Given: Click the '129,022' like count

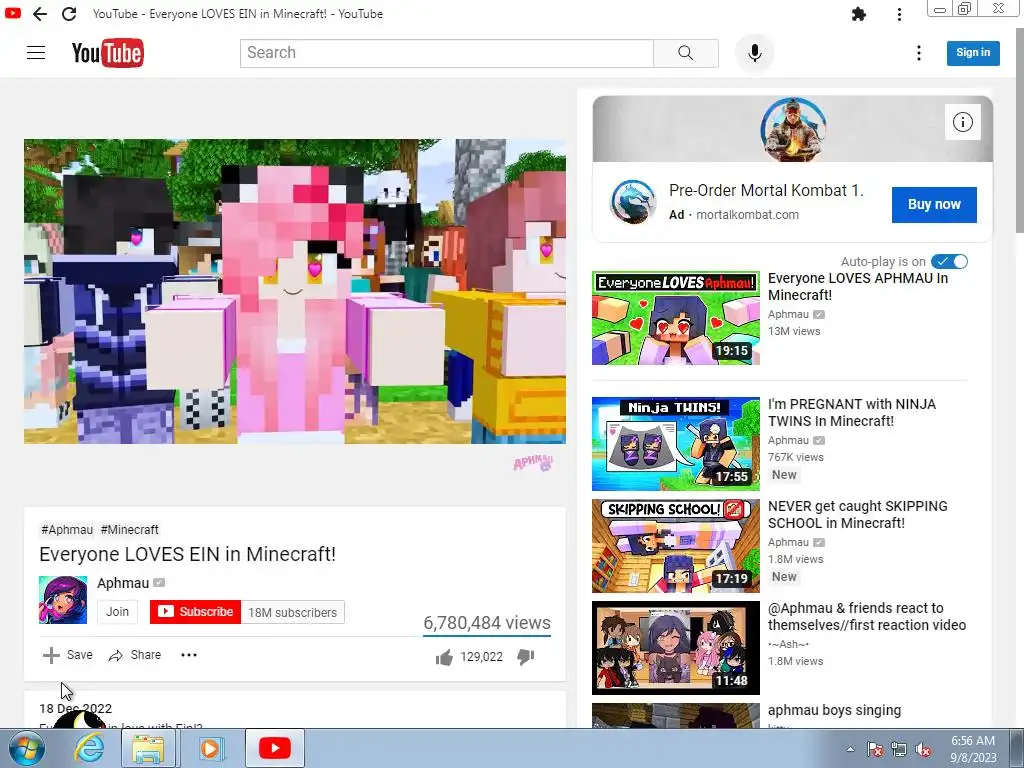Looking at the screenshot, I should tap(481, 657).
